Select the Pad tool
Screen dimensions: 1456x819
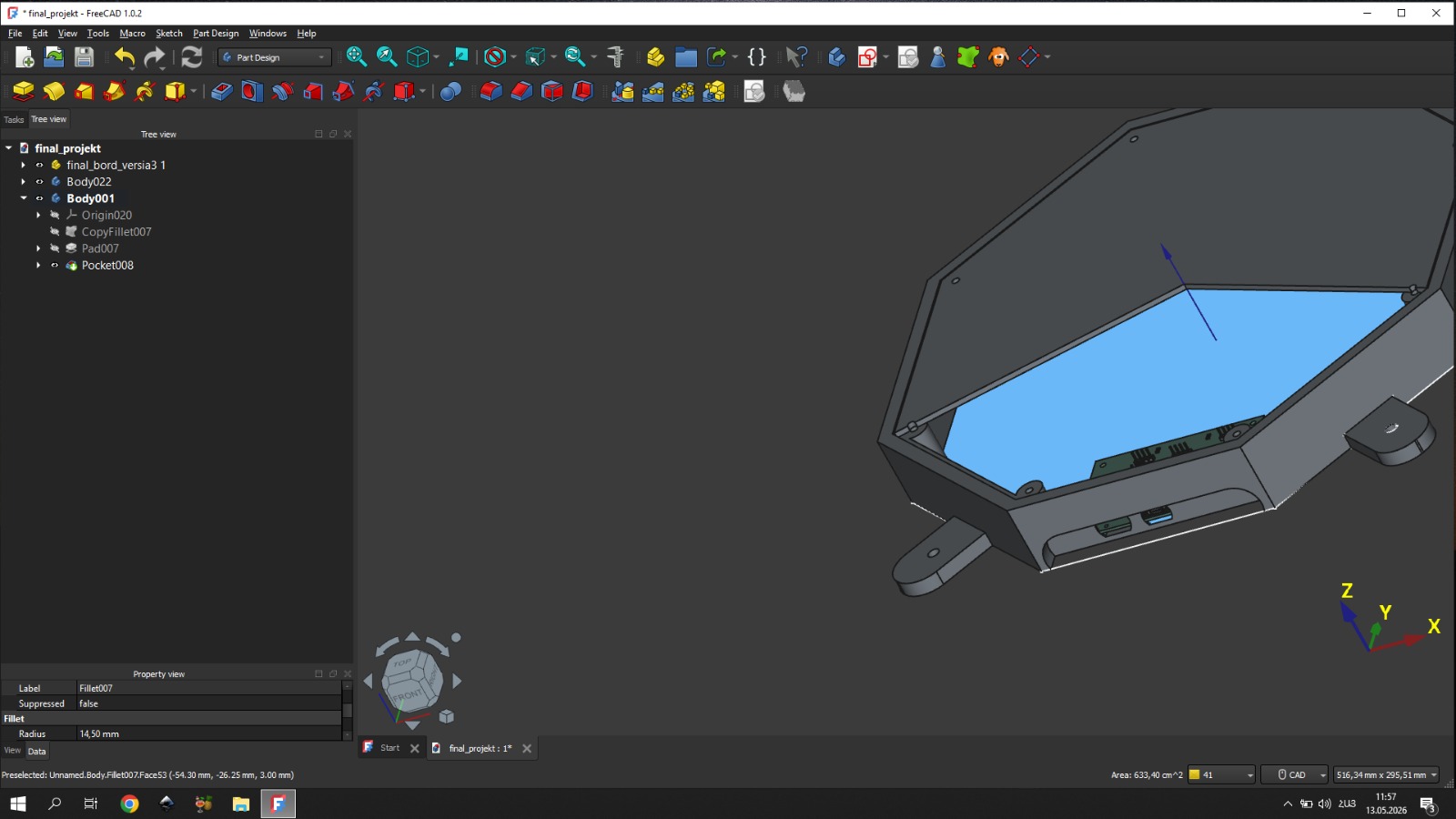click(23, 91)
